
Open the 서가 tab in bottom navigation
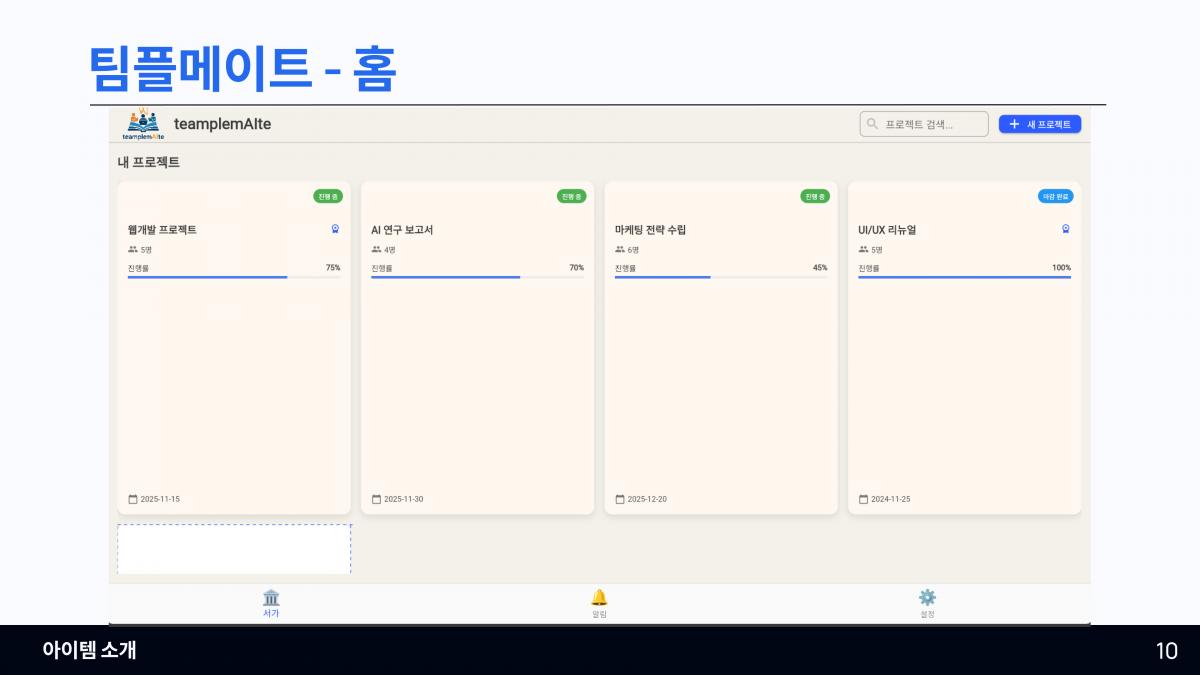271,603
